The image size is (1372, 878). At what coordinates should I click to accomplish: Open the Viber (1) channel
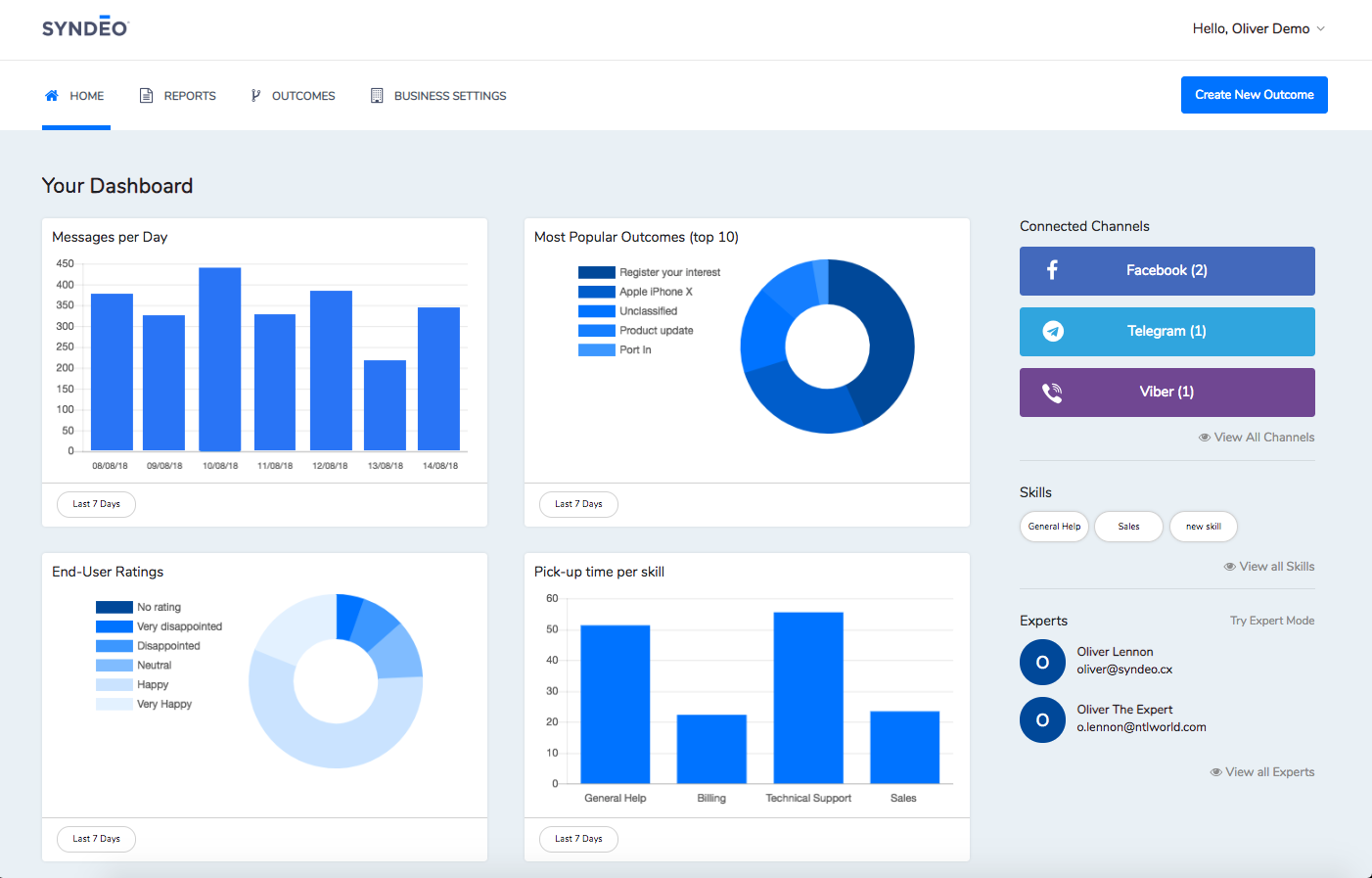click(x=1167, y=393)
